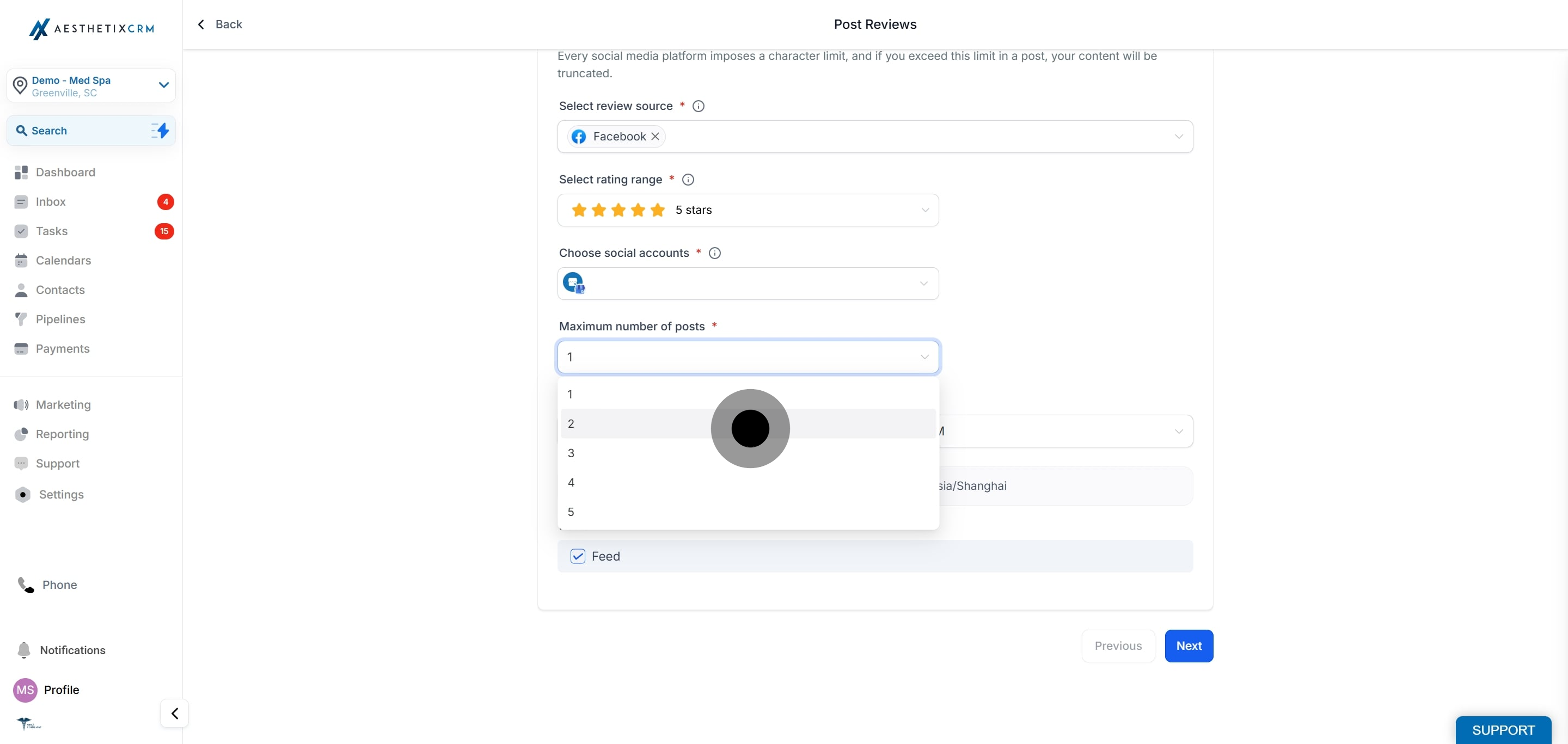
Task: Open Marketing in the sidebar
Action: 63,404
